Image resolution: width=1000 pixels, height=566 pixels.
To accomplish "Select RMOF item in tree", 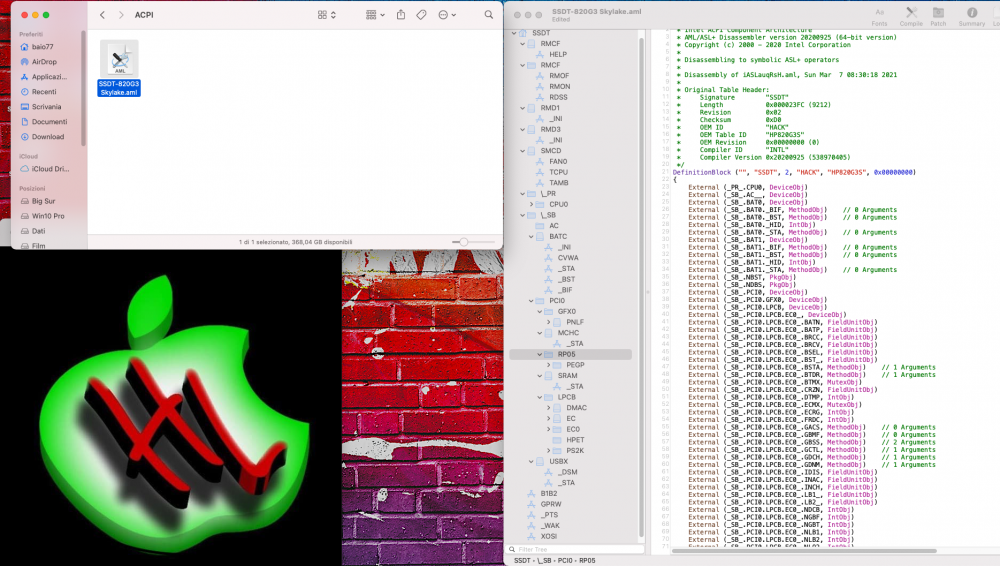I will (559, 75).
